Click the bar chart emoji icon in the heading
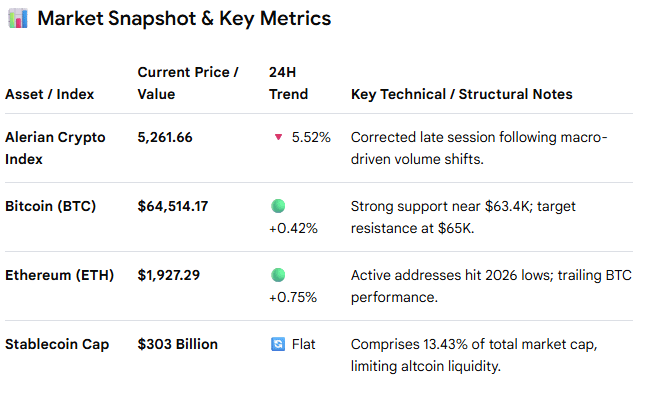This screenshot has width=646, height=397. 18,19
